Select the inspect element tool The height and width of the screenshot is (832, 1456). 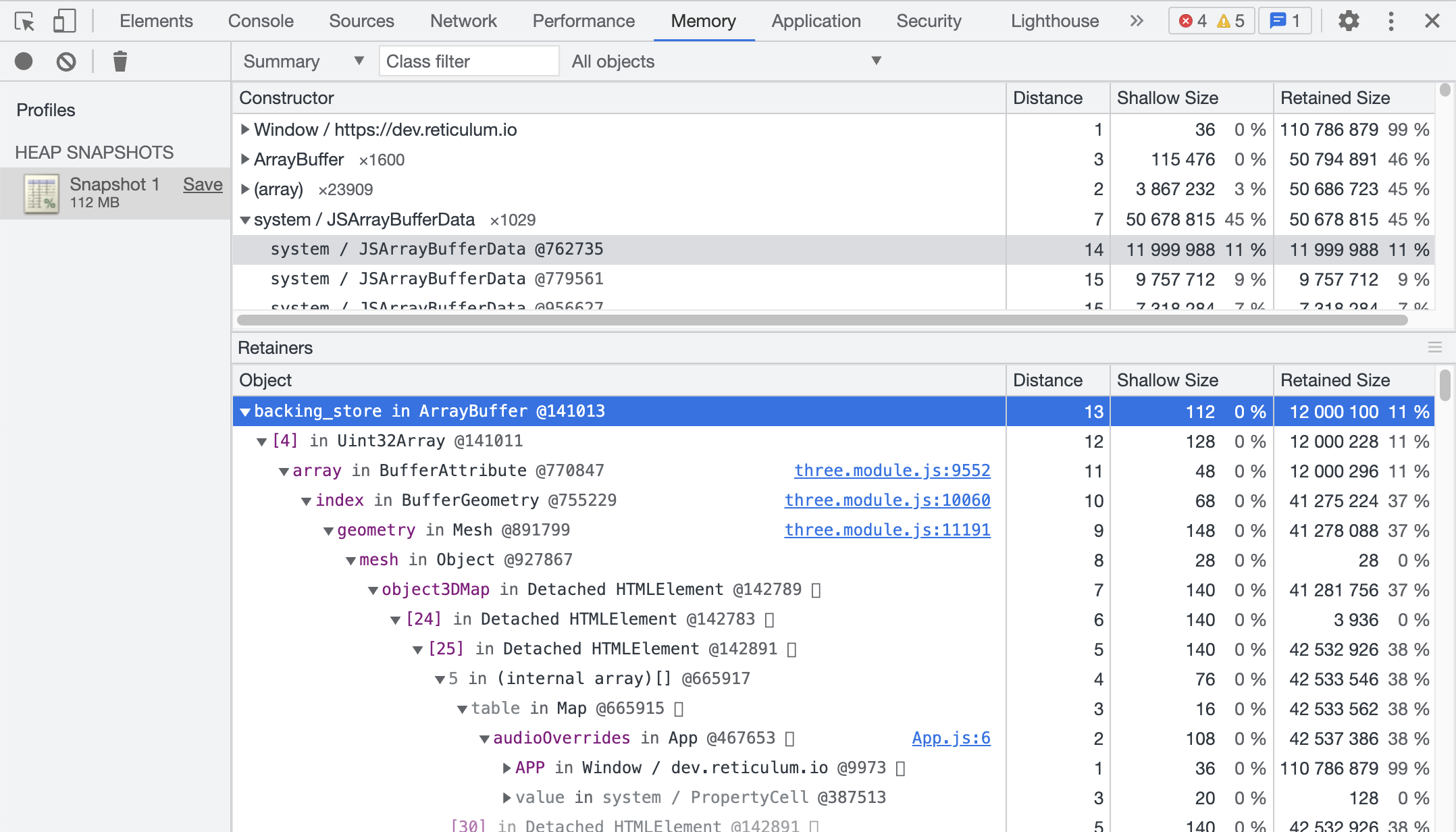click(25, 21)
